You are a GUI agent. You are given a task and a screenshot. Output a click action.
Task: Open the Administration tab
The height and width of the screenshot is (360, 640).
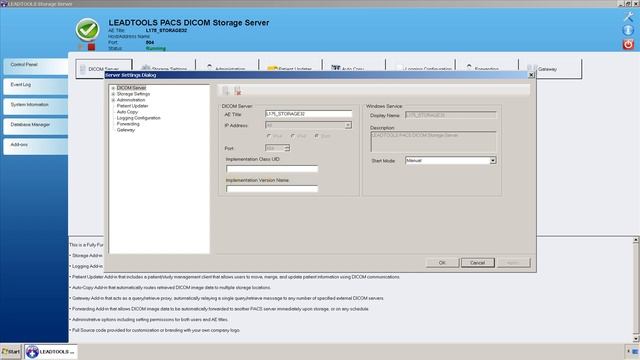(227, 65)
